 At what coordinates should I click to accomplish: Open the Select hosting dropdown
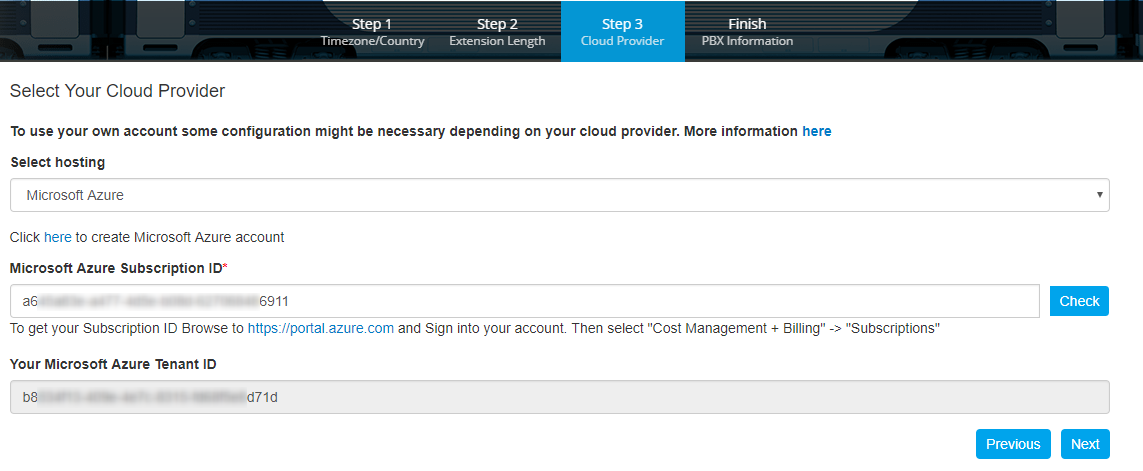point(560,195)
